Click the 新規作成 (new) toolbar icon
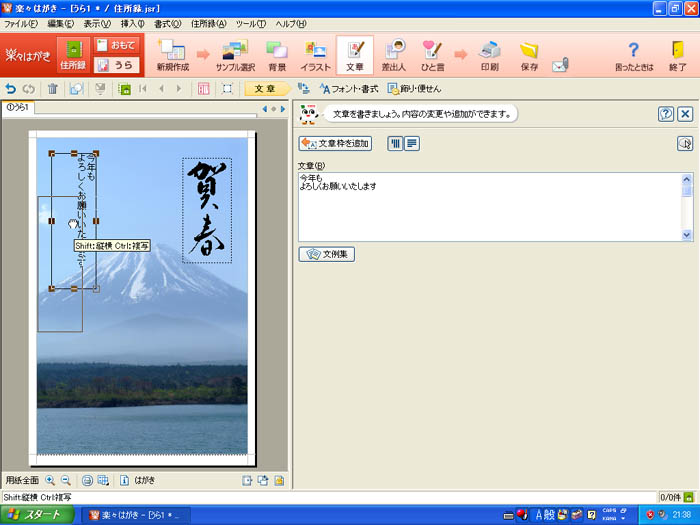This screenshot has height=525, width=700. tap(172, 55)
